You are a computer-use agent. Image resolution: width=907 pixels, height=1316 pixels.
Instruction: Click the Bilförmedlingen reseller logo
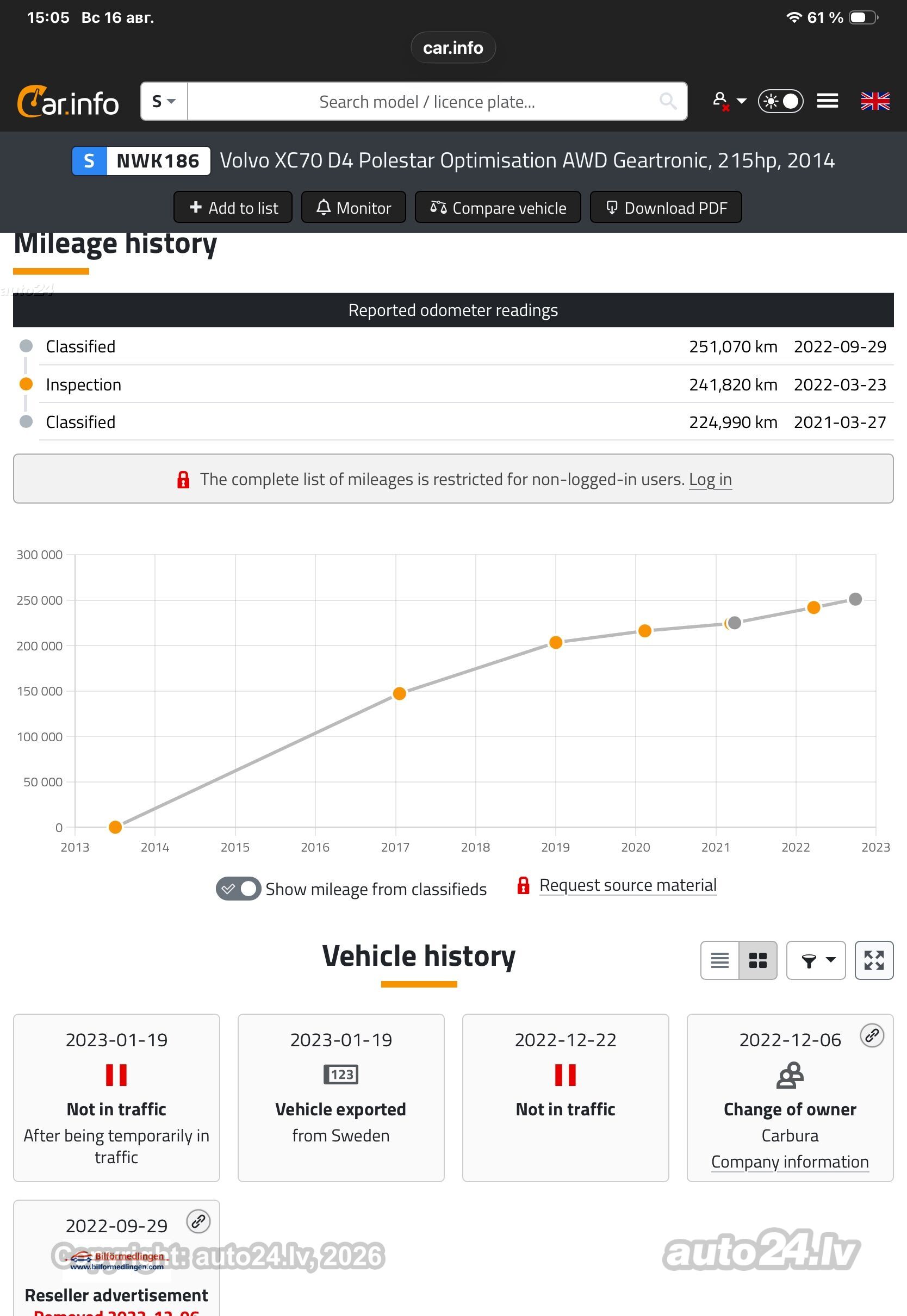[x=117, y=1261]
